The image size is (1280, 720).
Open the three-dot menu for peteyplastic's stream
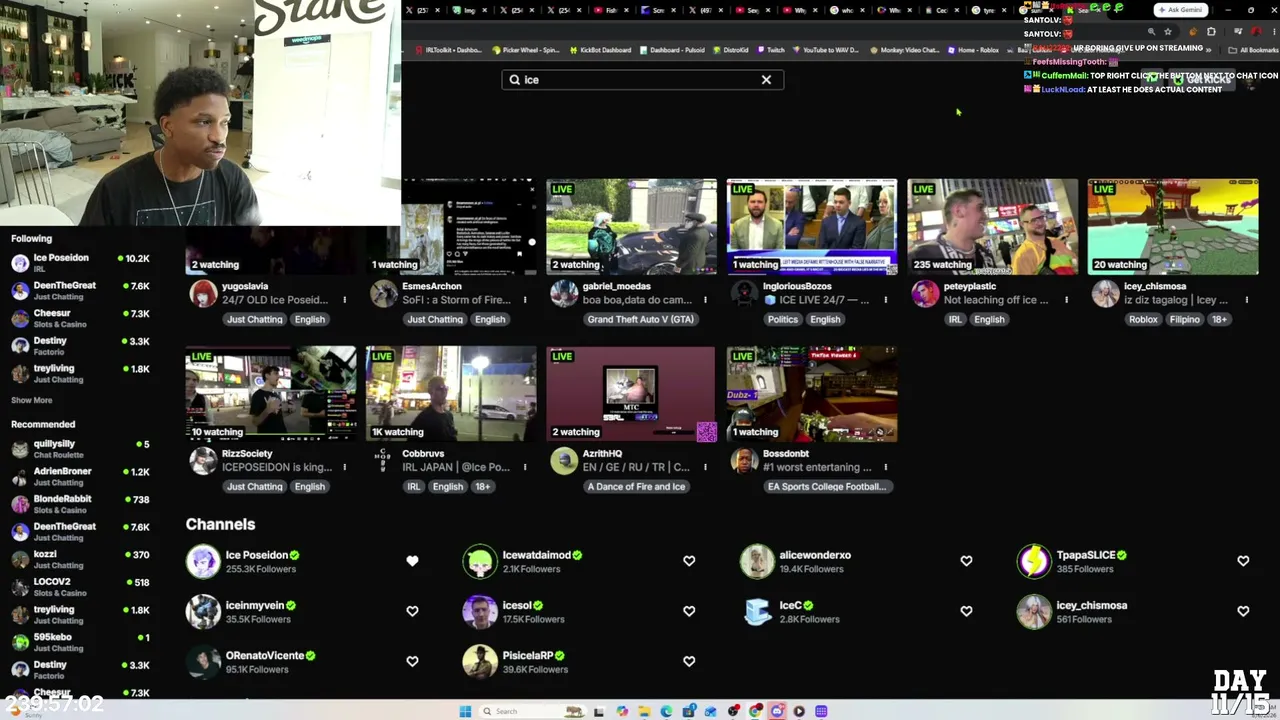pos(1066,300)
